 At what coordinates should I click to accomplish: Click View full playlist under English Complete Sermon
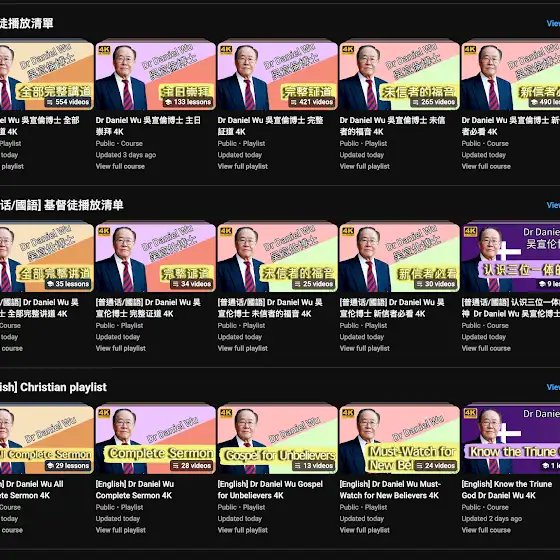(x=120, y=530)
